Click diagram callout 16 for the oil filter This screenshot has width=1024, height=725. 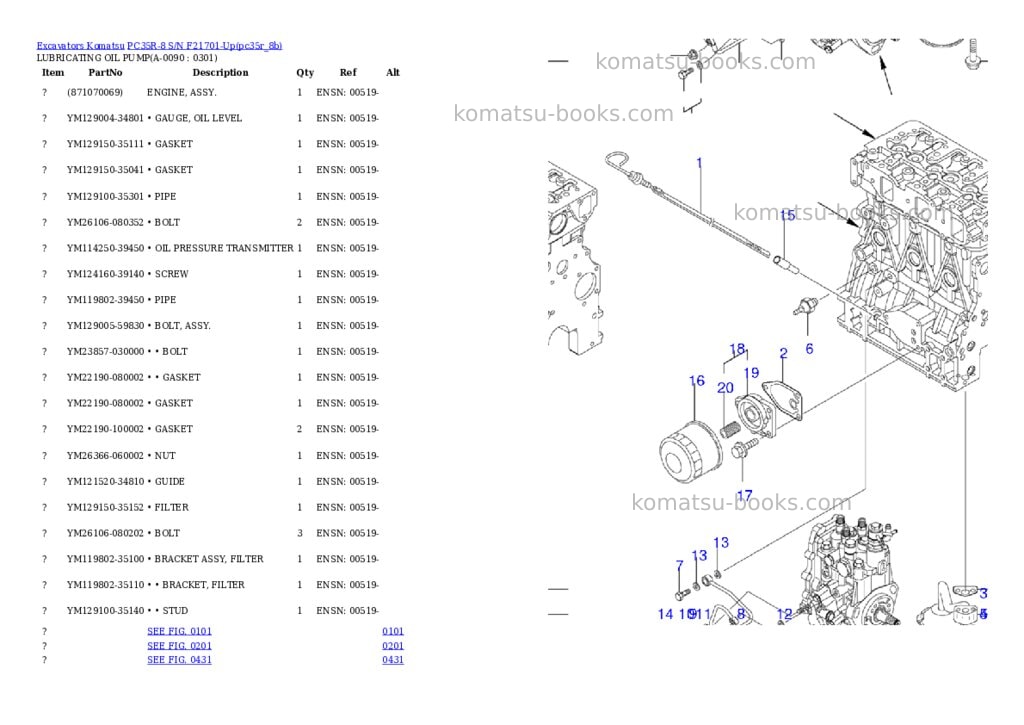pyautogui.click(x=697, y=381)
